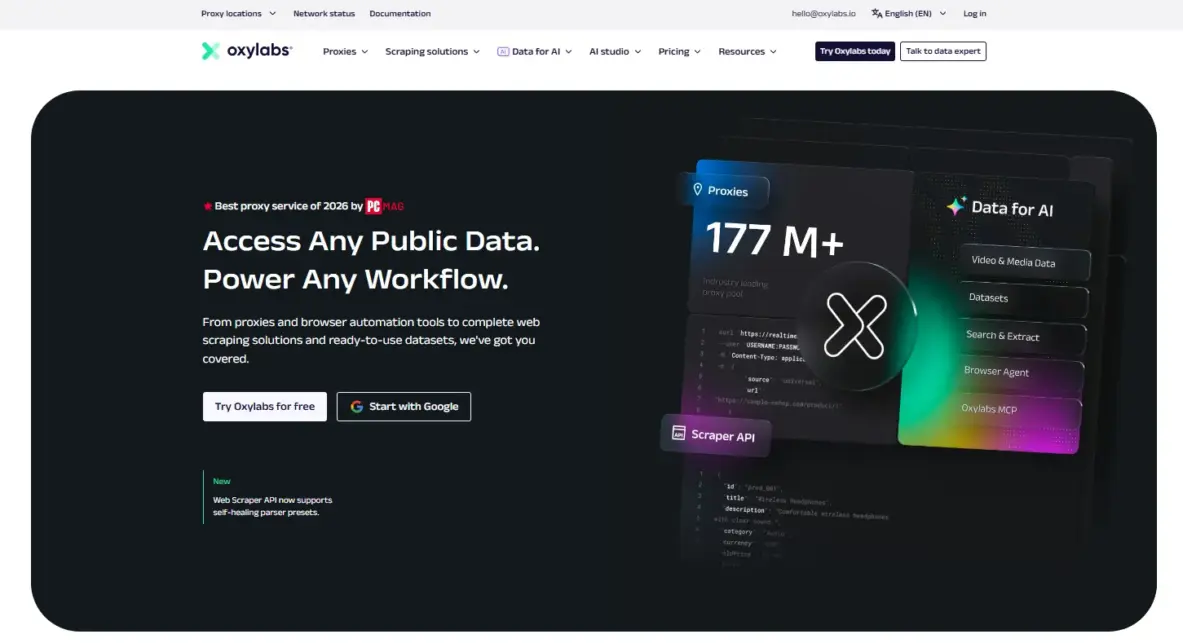Open the Data for AI menu
The height and width of the screenshot is (643, 1183).
(x=535, y=51)
